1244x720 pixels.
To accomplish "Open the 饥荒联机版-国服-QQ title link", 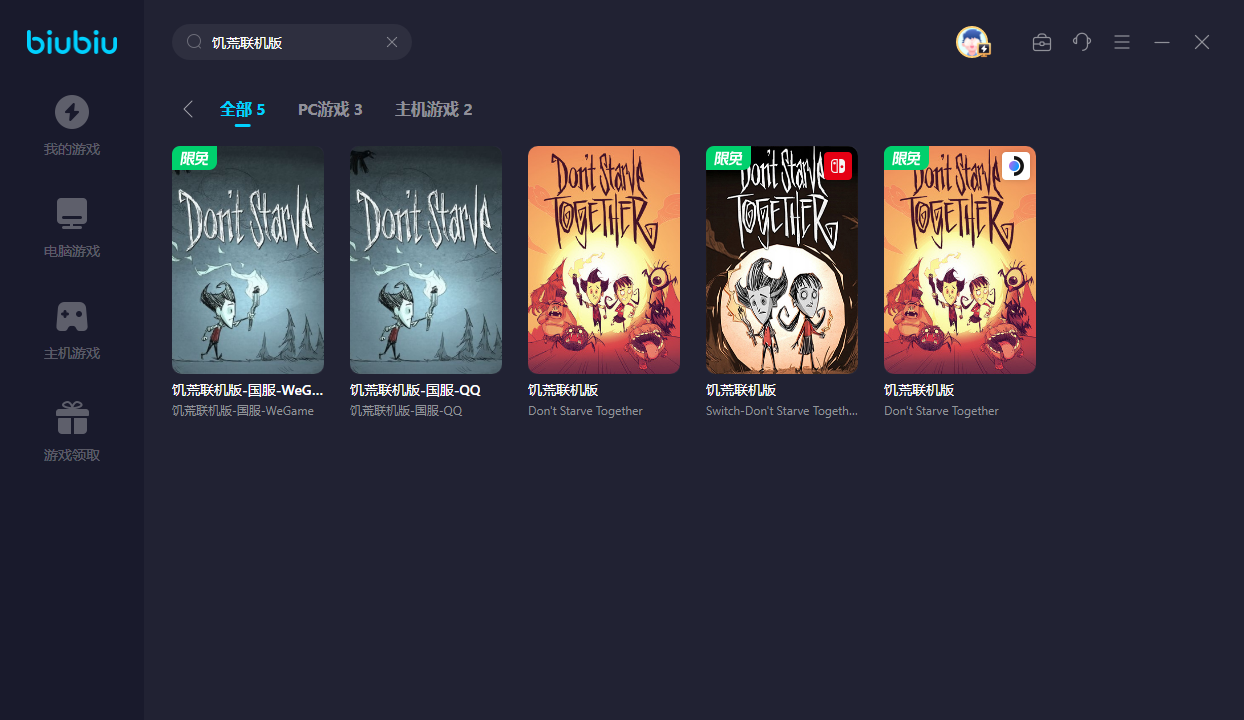I will point(412,390).
